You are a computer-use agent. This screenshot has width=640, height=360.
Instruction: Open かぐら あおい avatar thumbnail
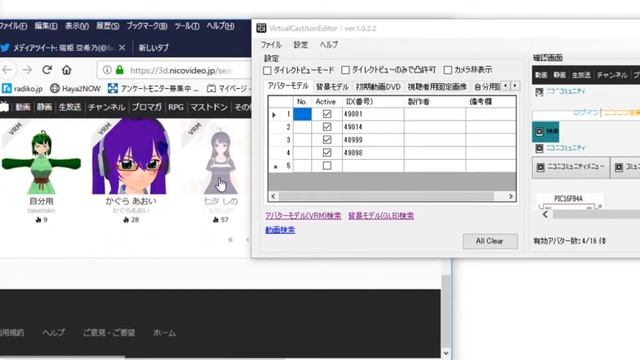131,156
